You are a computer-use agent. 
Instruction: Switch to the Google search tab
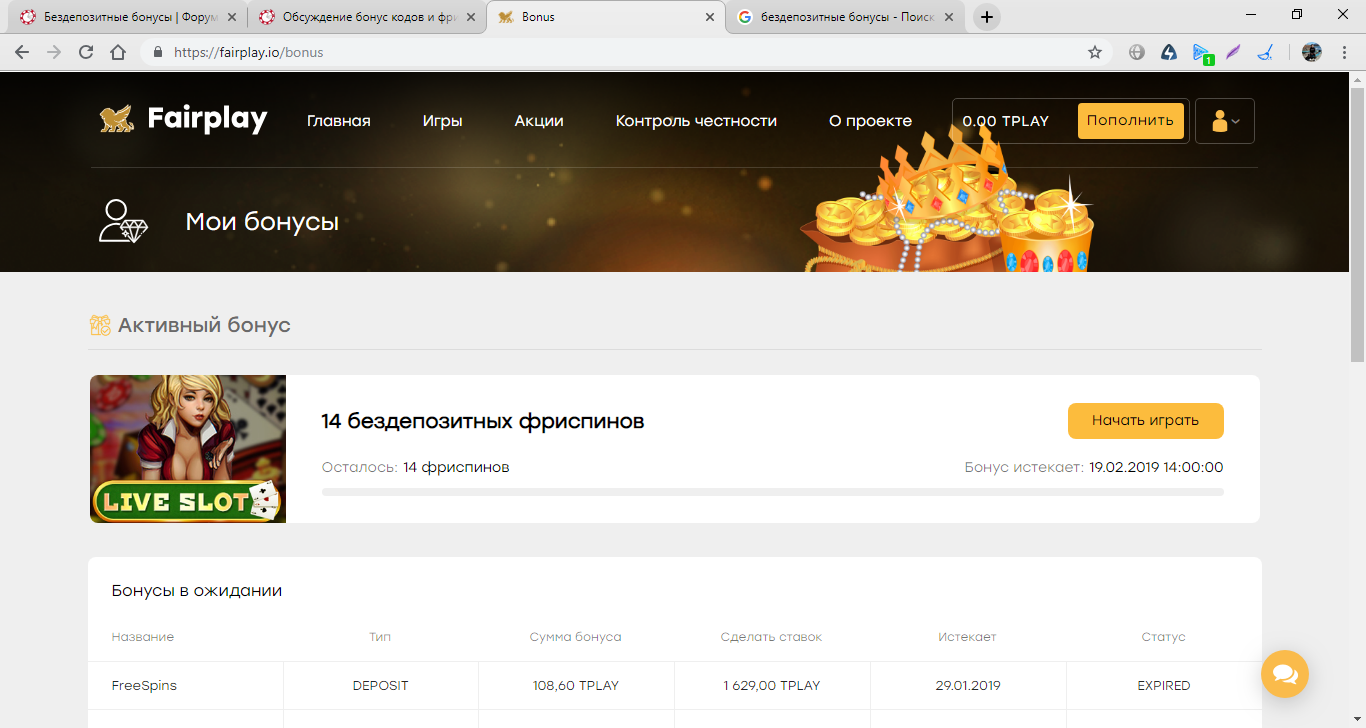(848, 17)
